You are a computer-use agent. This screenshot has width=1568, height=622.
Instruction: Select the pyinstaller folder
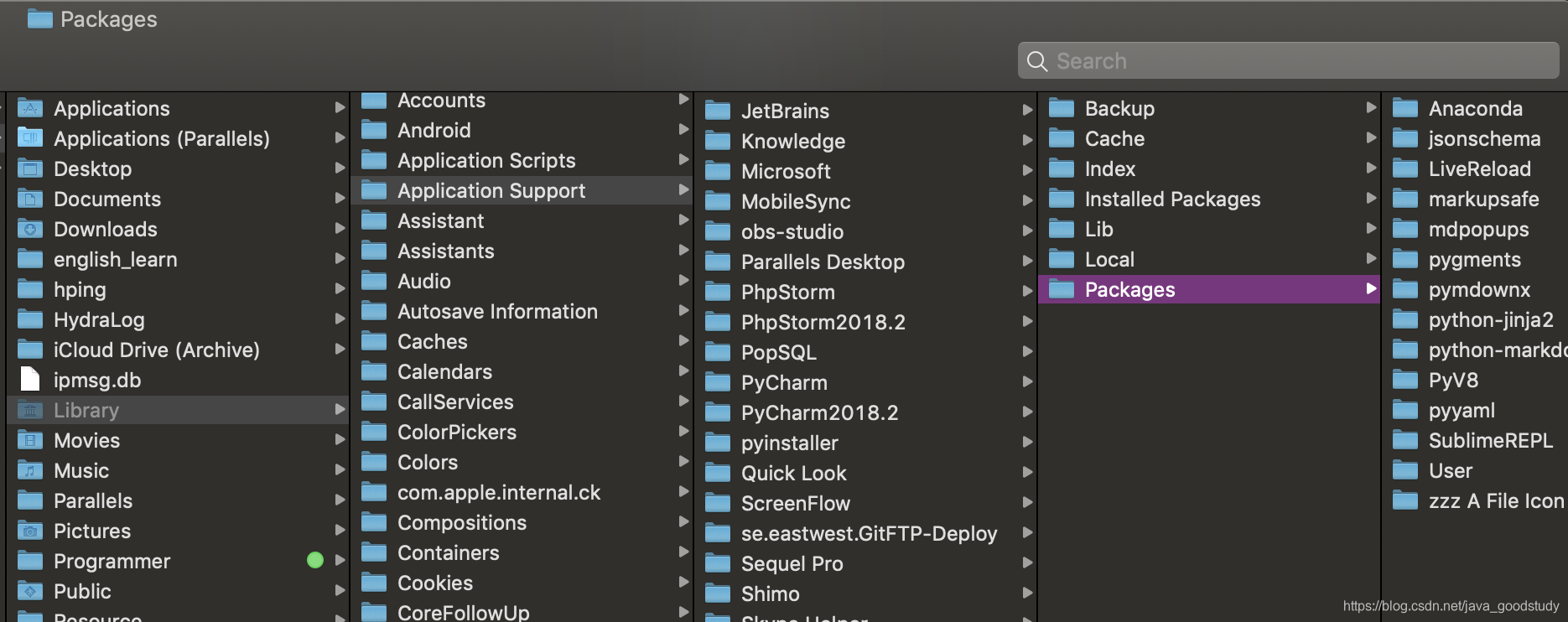[865, 443]
